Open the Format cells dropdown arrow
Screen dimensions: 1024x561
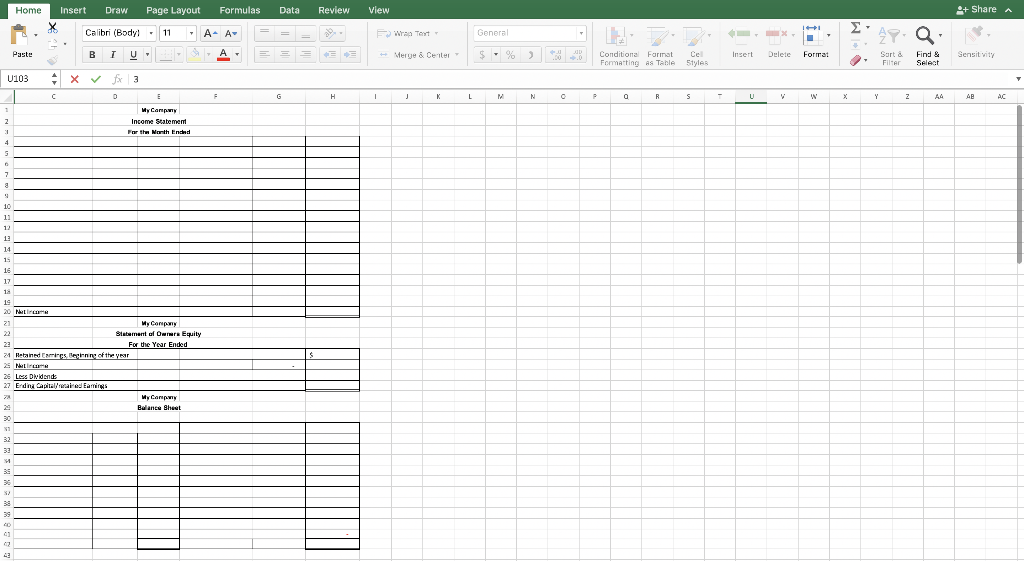[829, 35]
